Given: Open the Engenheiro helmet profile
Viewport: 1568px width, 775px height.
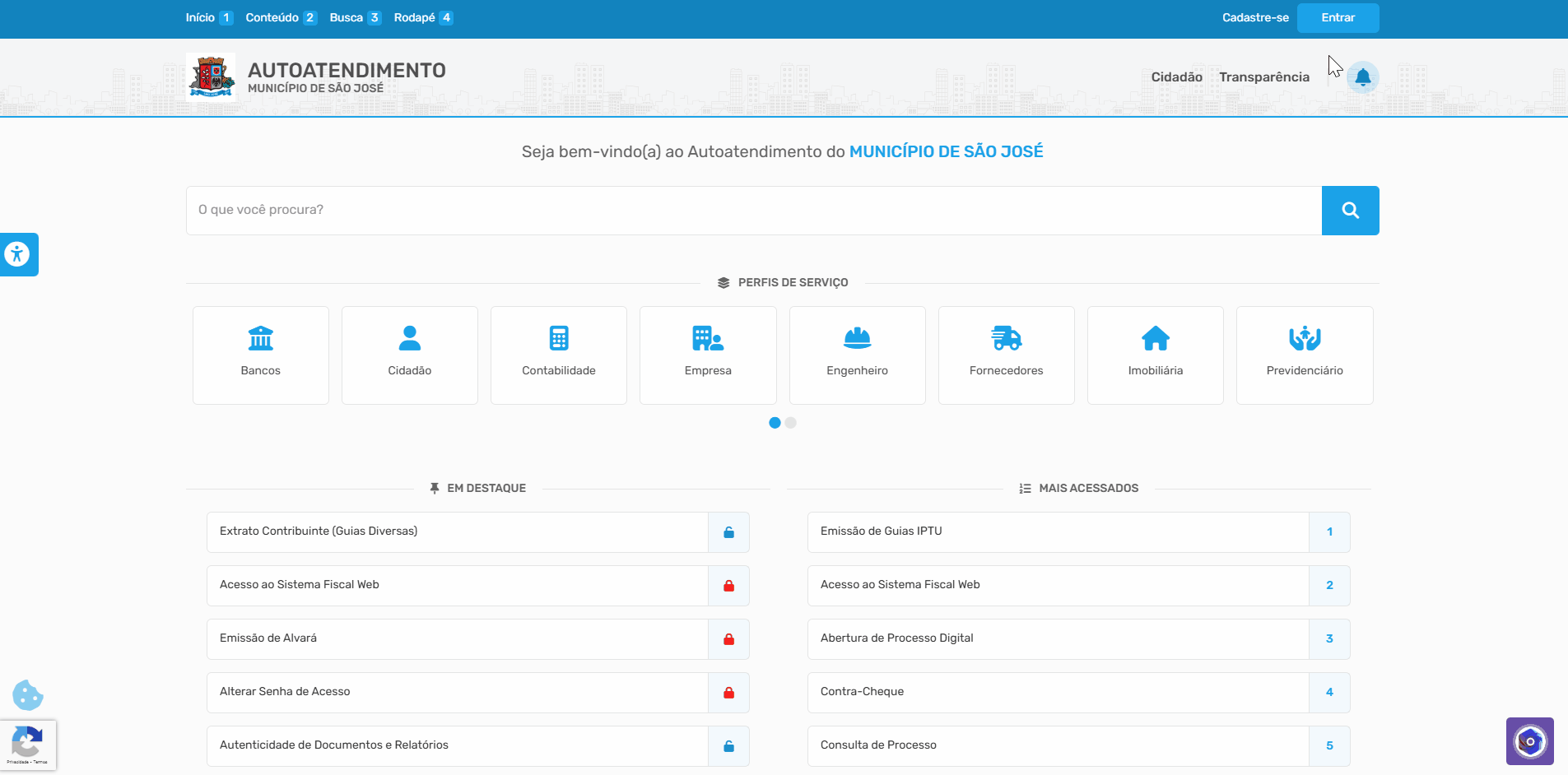Looking at the screenshot, I should (x=857, y=355).
